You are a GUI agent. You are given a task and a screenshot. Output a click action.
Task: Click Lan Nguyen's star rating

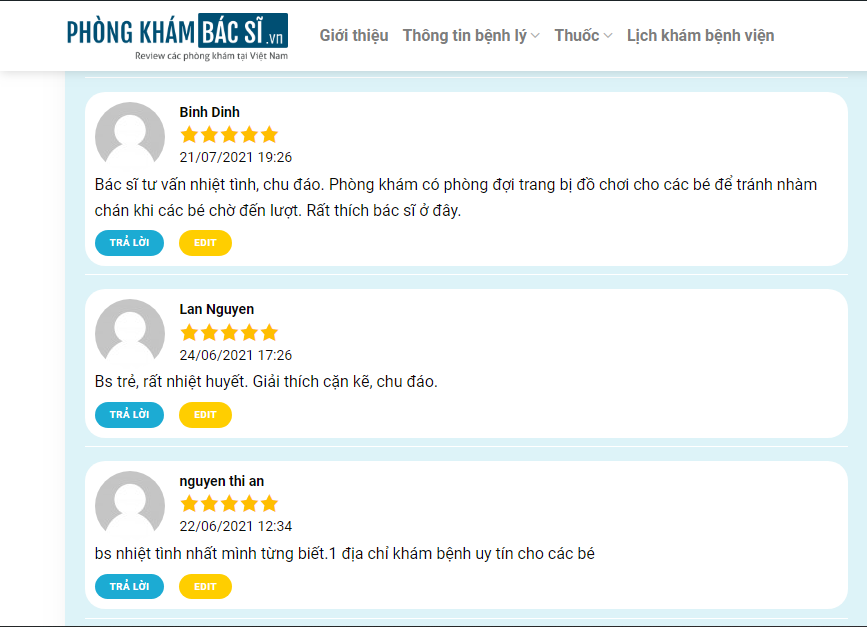click(229, 332)
